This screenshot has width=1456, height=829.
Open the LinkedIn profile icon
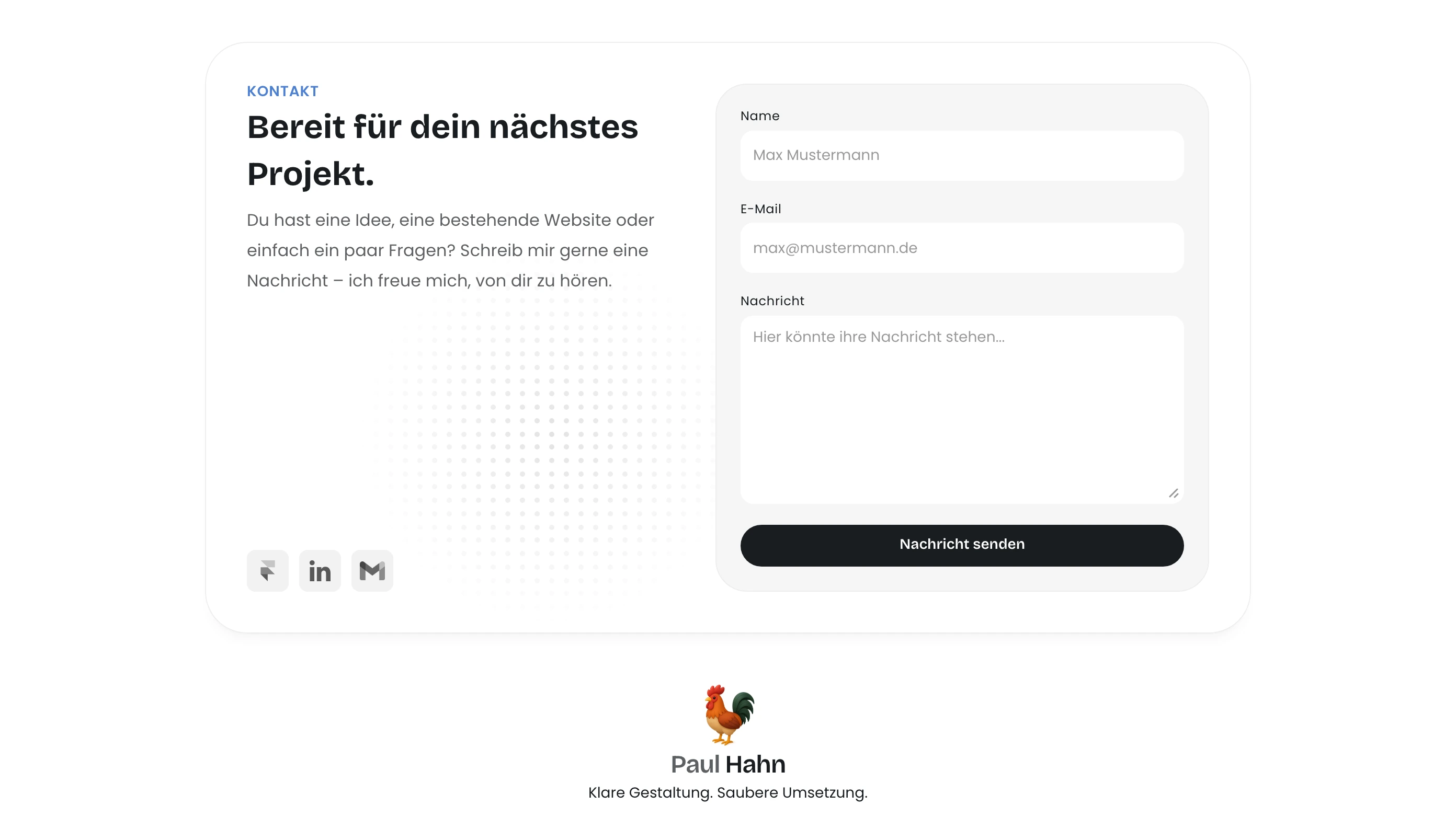tap(320, 570)
